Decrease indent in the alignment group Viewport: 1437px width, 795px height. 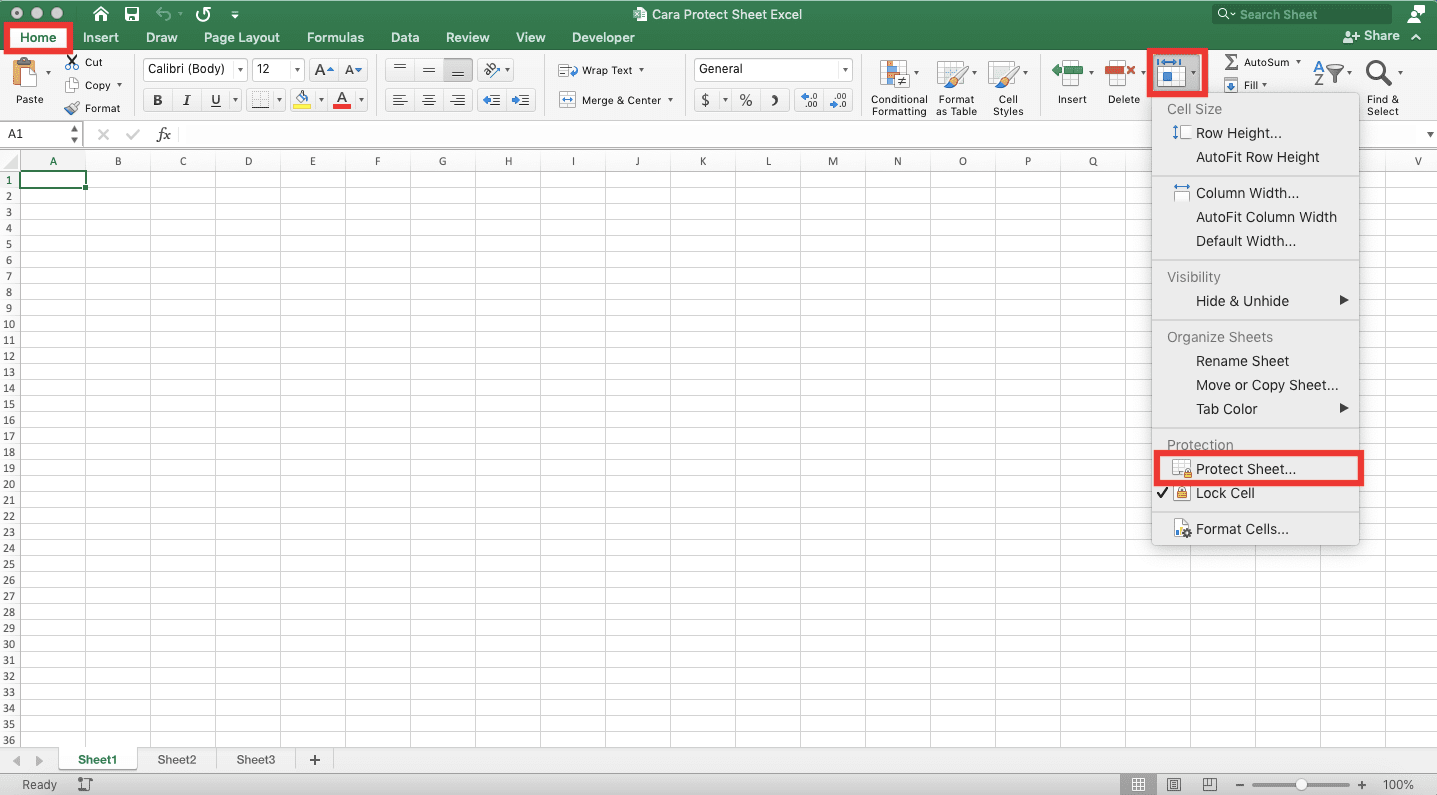pyautogui.click(x=491, y=100)
